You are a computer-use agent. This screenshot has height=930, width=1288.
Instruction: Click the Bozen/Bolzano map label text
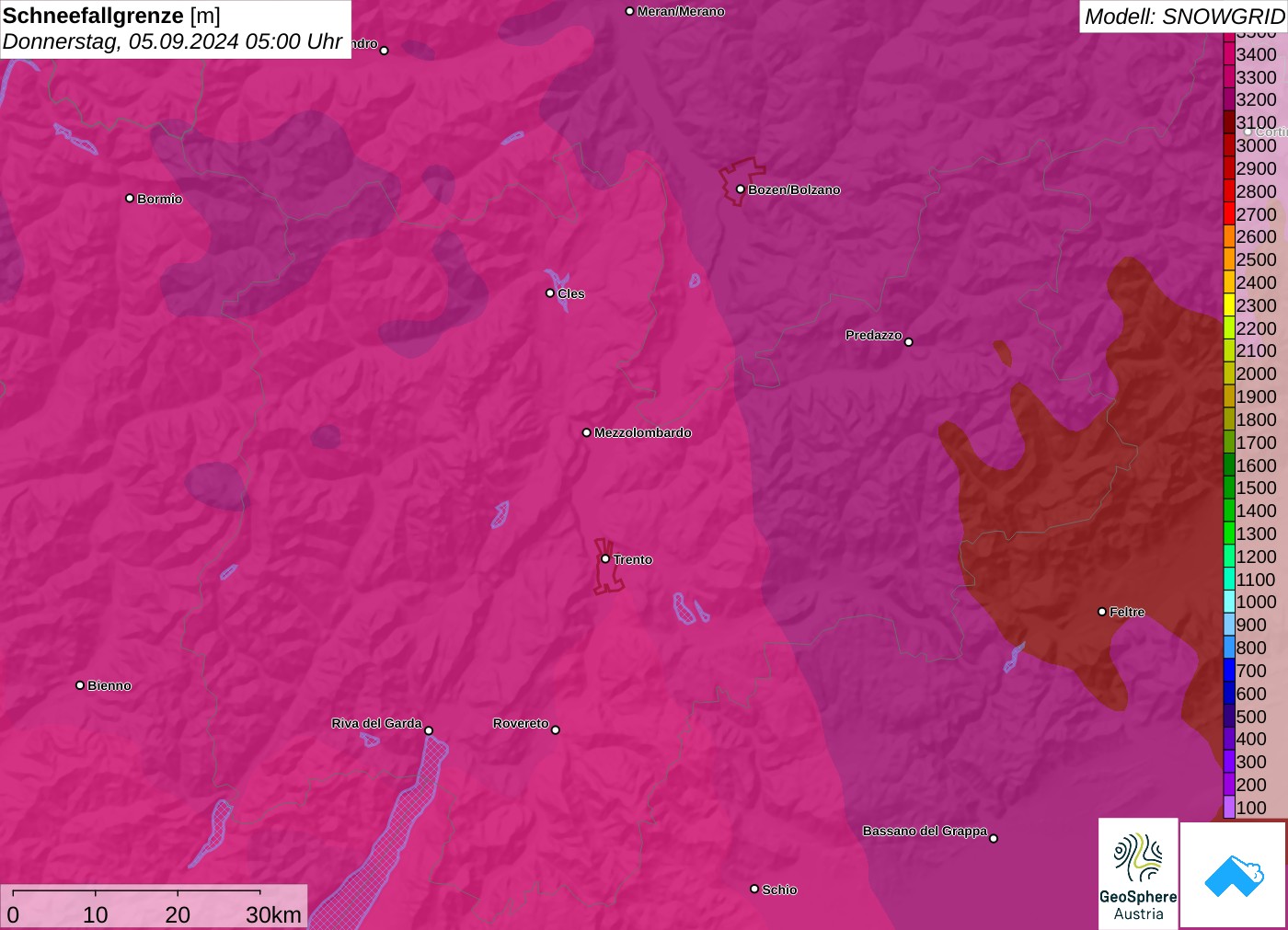[794, 189]
